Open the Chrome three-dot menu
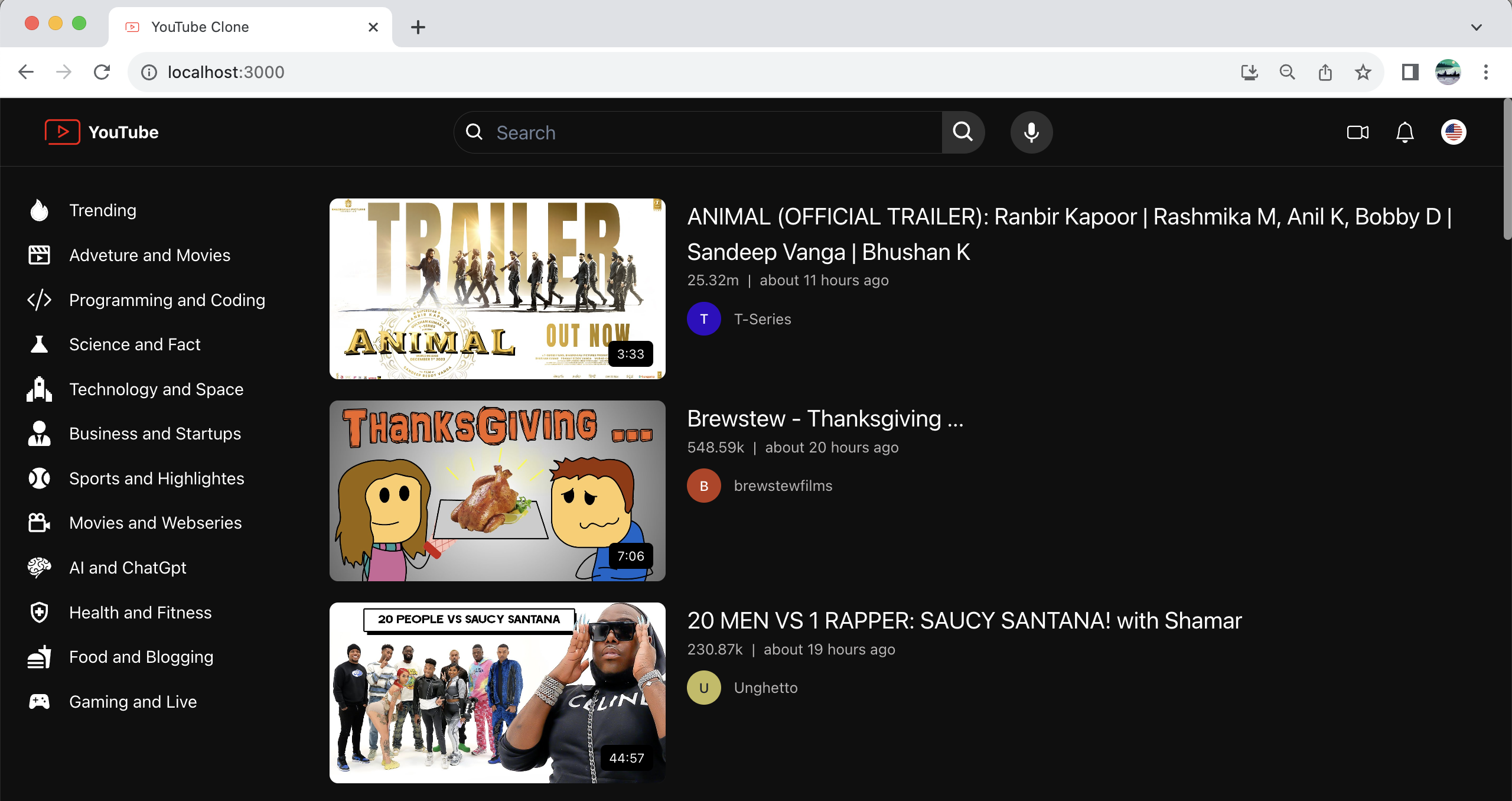Viewport: 1512px width, 801px height. tap(1486, 72)
